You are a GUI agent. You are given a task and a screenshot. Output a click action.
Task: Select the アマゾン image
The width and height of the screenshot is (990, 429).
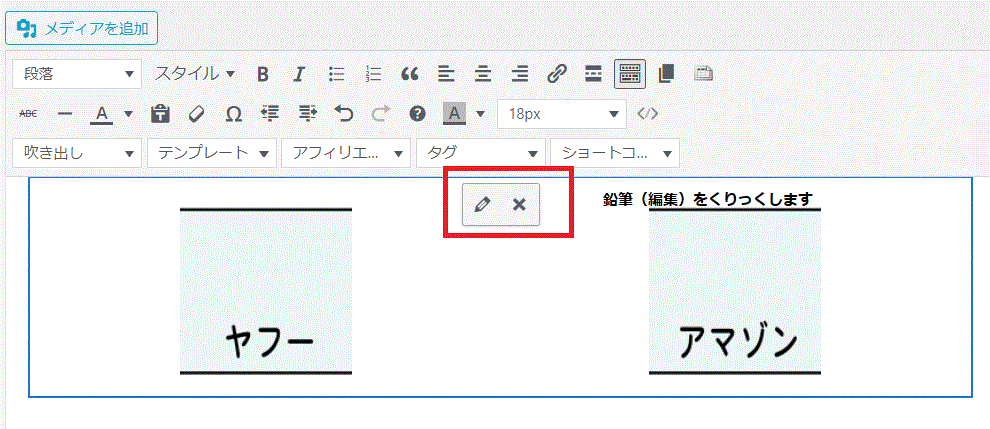click(735, 291)
